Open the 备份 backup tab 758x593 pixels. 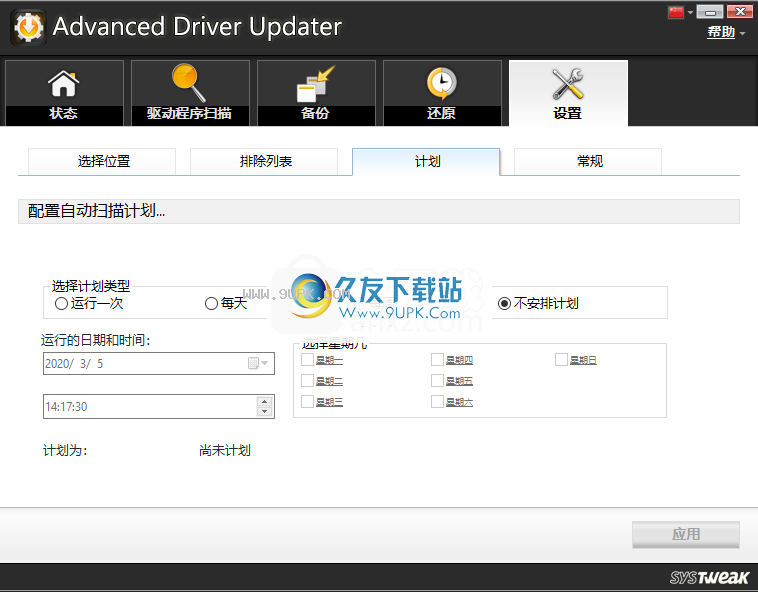pyautogui.click(x=316, y=93)
